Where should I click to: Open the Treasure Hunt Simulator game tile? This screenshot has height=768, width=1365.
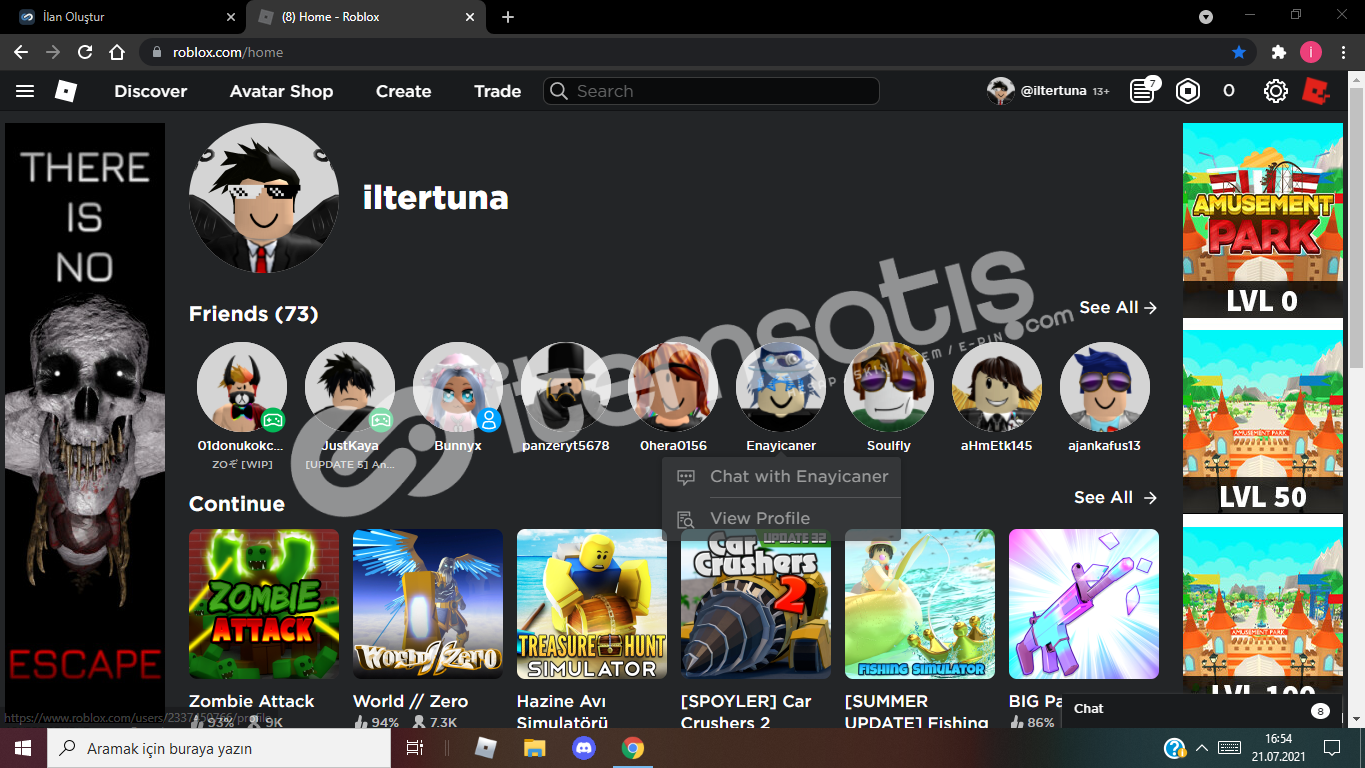592,604
